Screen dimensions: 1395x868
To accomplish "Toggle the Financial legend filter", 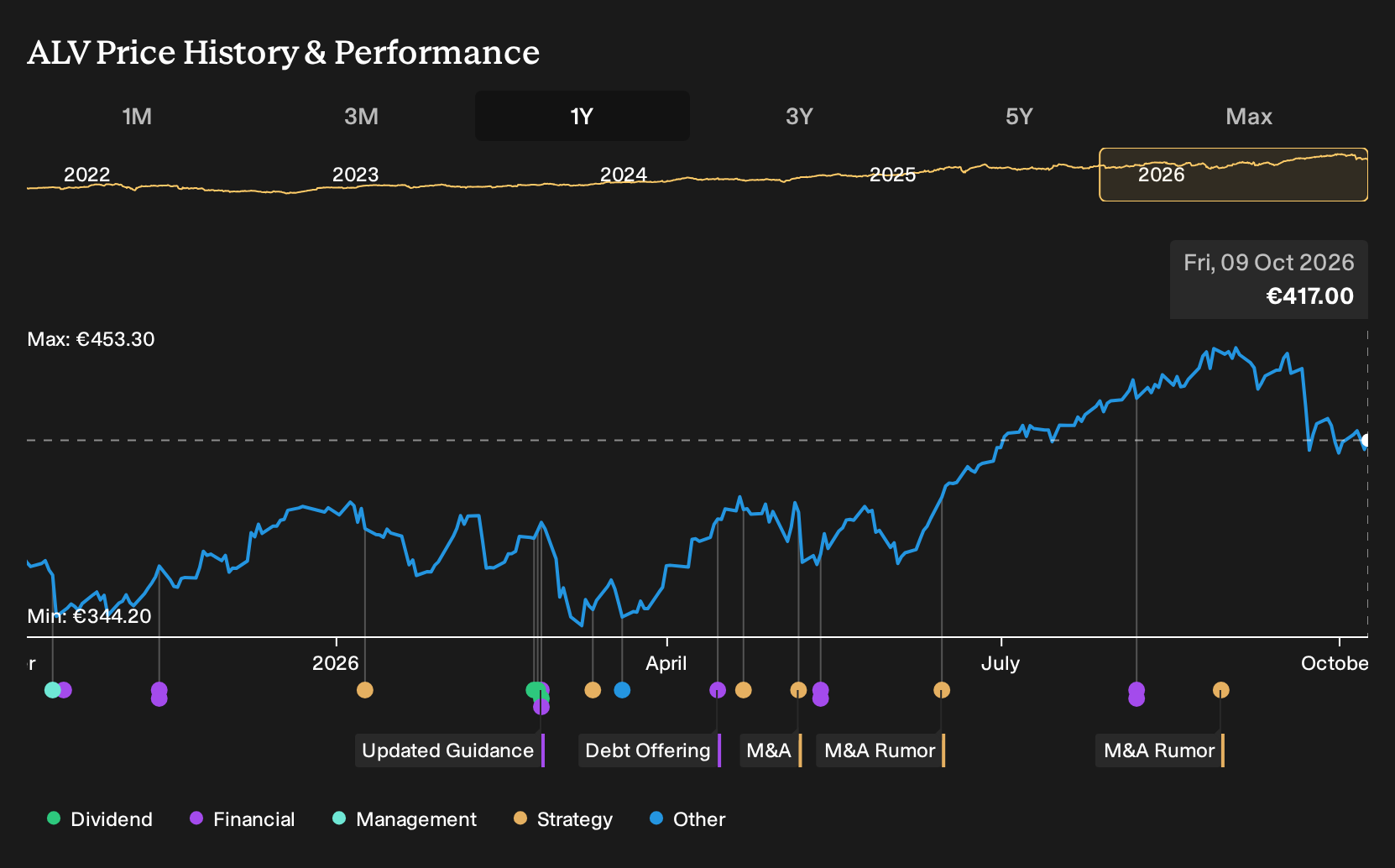I will point(243,818).
